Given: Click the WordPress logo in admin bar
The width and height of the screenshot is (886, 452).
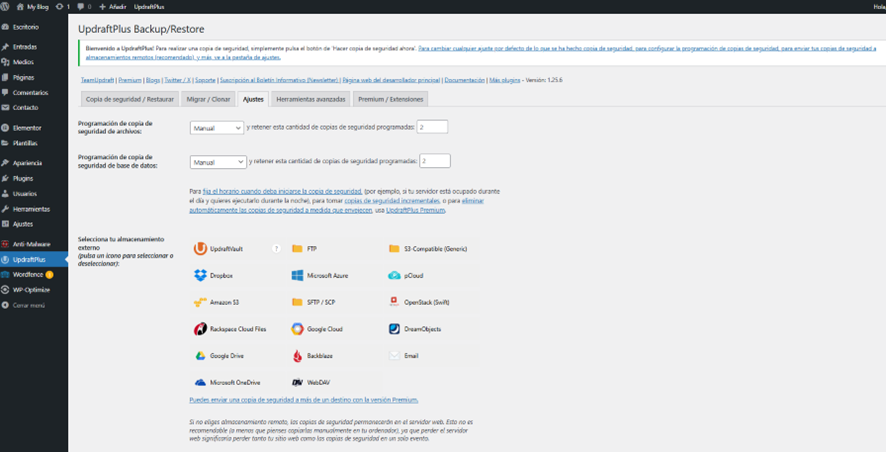Looking at the screenshot, I should pos(5,7).
